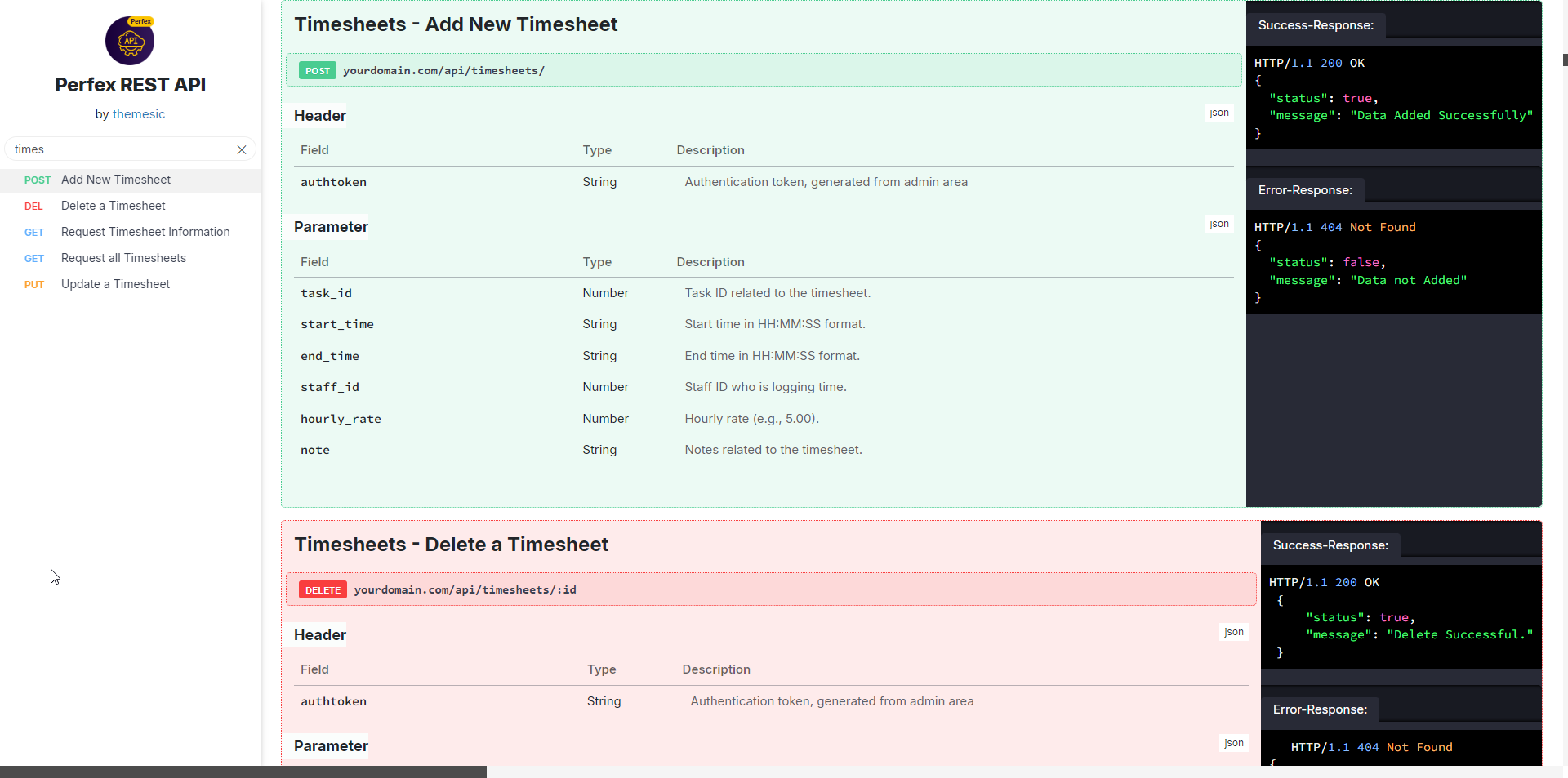Viewport: 1568px width, 778px height.
Task: Click json tag beside Add Timesheet Parameter
Action: point(1218,224)
